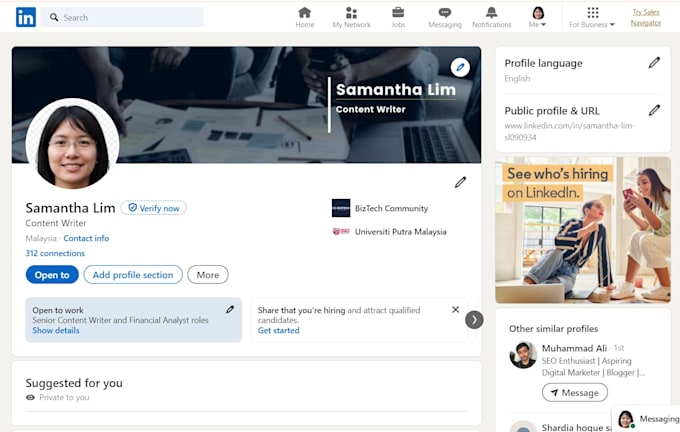
Task: Open the Jobs section
Action: (398, 17)
